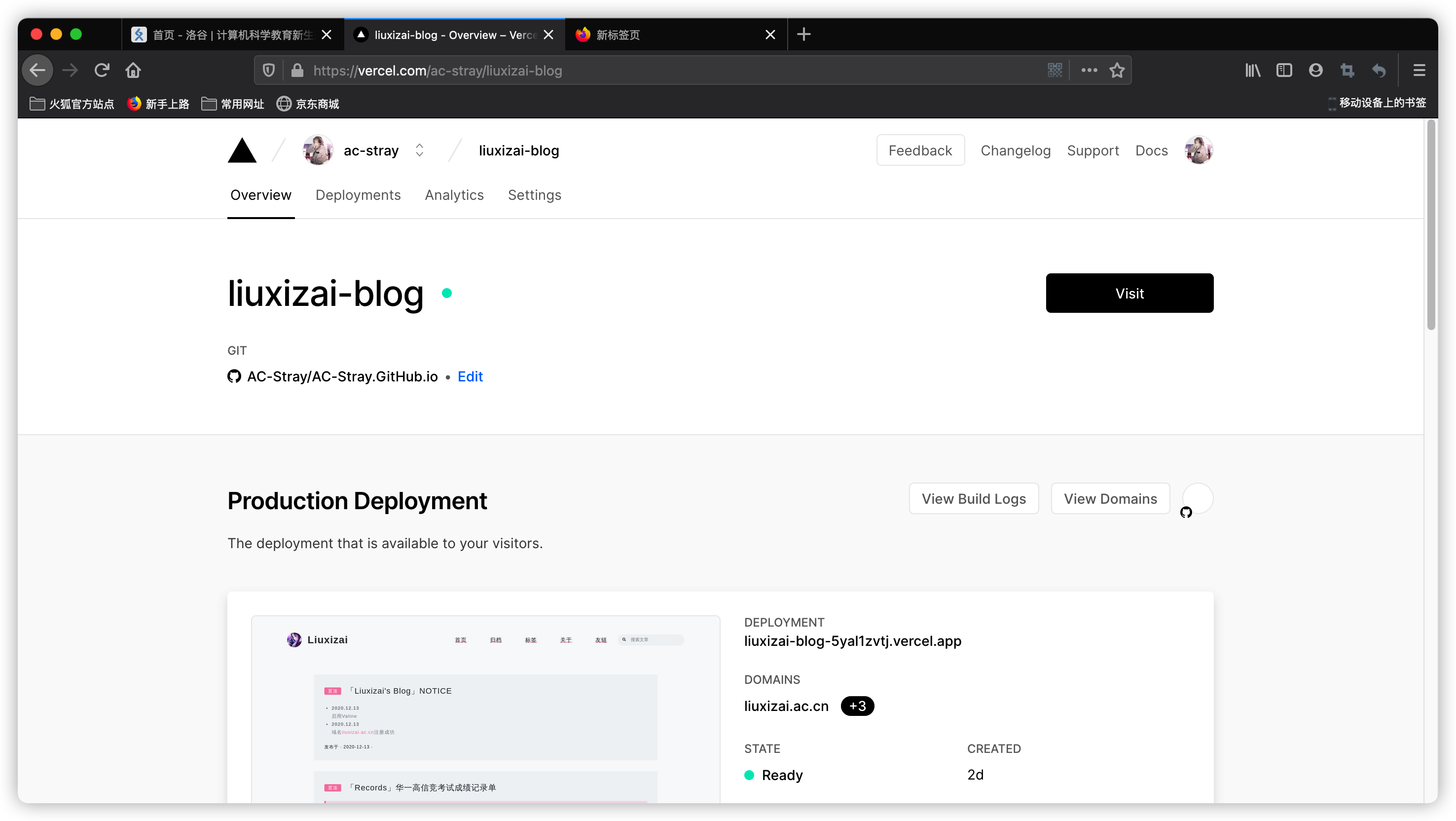
Task: Open the QR code icon in address bar
Action: [x=1055, y=70]
